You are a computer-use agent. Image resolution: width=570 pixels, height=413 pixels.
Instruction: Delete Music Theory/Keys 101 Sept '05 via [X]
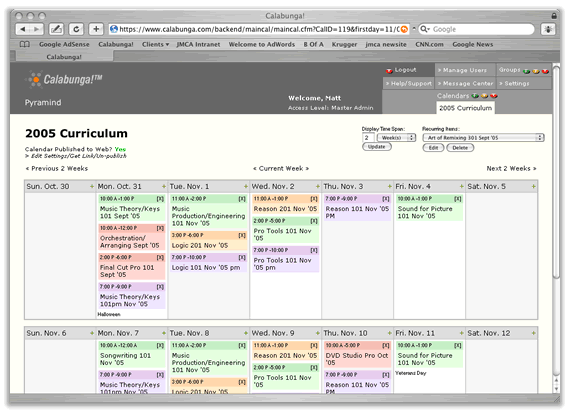[x=160, y=199]
